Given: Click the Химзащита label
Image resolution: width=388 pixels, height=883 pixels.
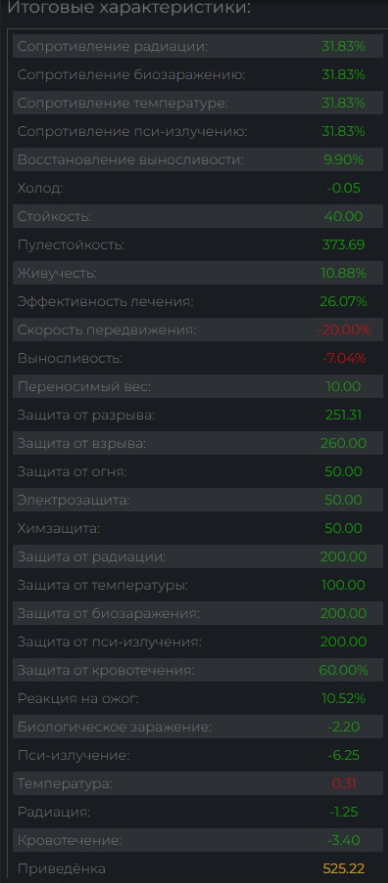Looking at the screenshot, I should click(59, 528).
